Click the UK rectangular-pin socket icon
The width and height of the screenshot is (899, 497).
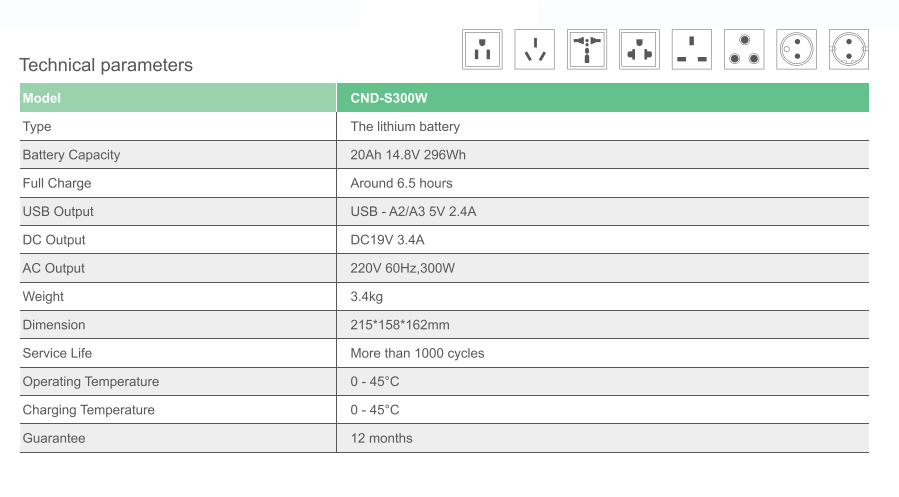(x=691, y=49)
